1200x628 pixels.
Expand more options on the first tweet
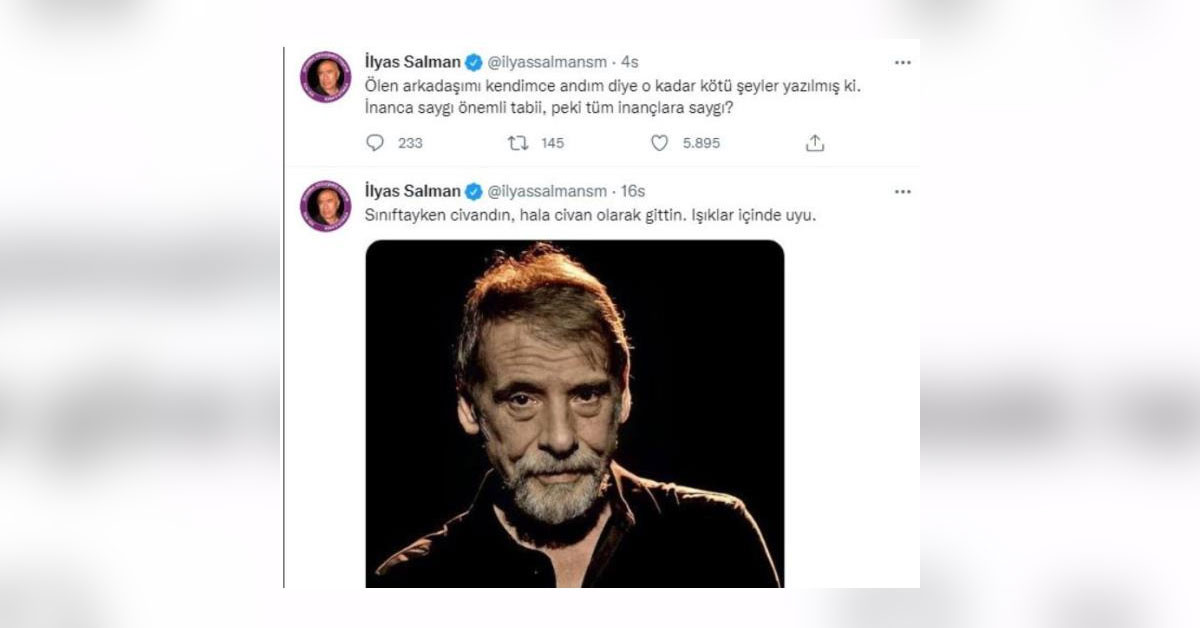coord(902,63)
